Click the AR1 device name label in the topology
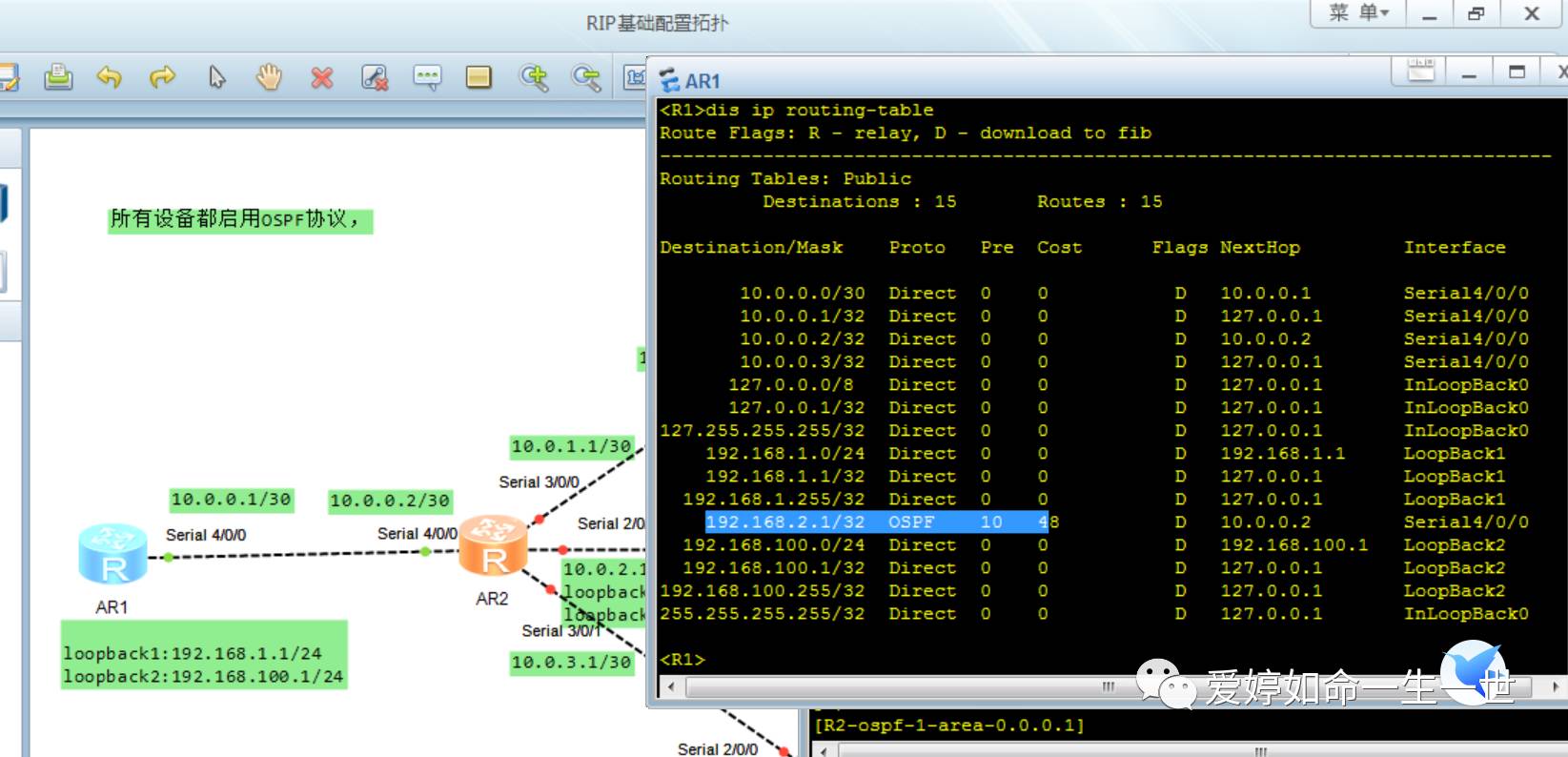Screen dimensions: 1568x757 coord(112,607)
